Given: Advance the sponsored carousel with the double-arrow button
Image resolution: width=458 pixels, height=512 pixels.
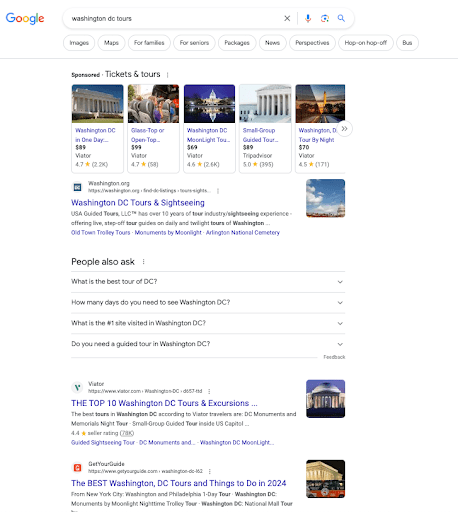Looking at the screenshot, I should 345,129.
